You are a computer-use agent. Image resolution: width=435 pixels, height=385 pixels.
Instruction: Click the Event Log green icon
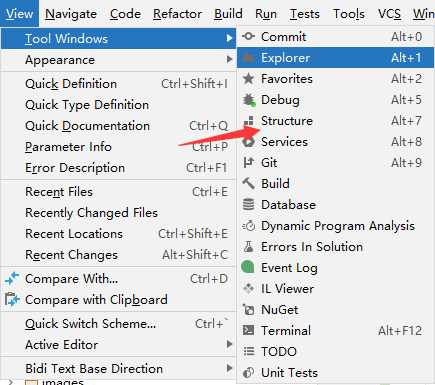tap(248, 267)
